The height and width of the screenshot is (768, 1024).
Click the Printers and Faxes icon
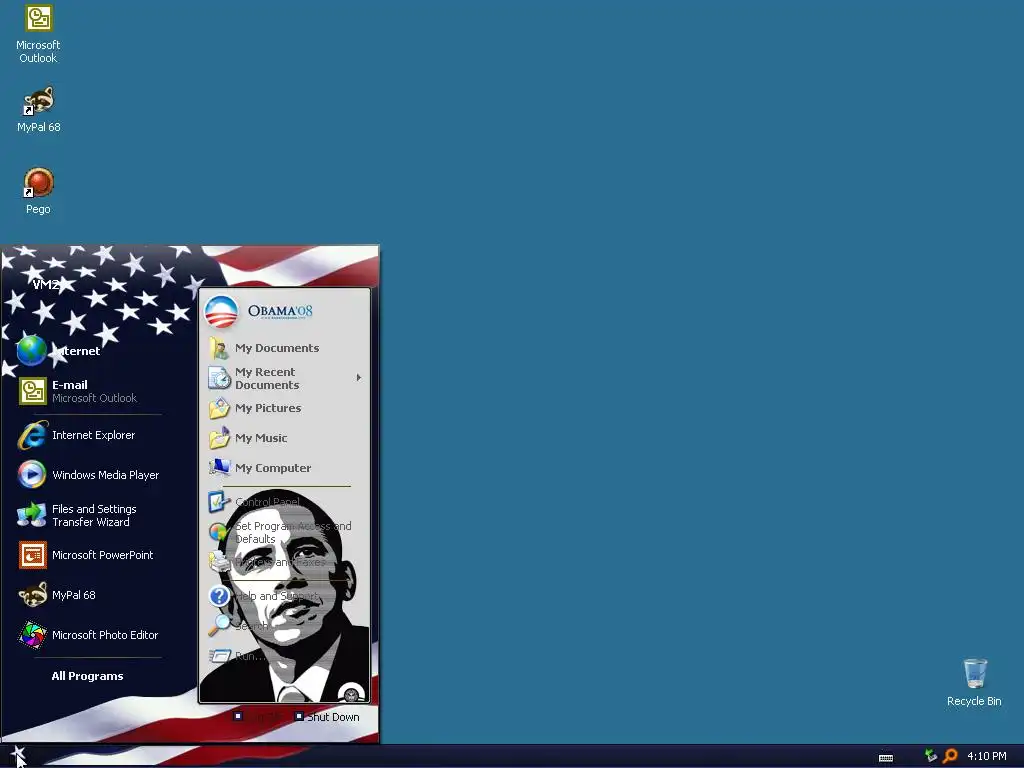pyautogui.click(x=219, y=562)
